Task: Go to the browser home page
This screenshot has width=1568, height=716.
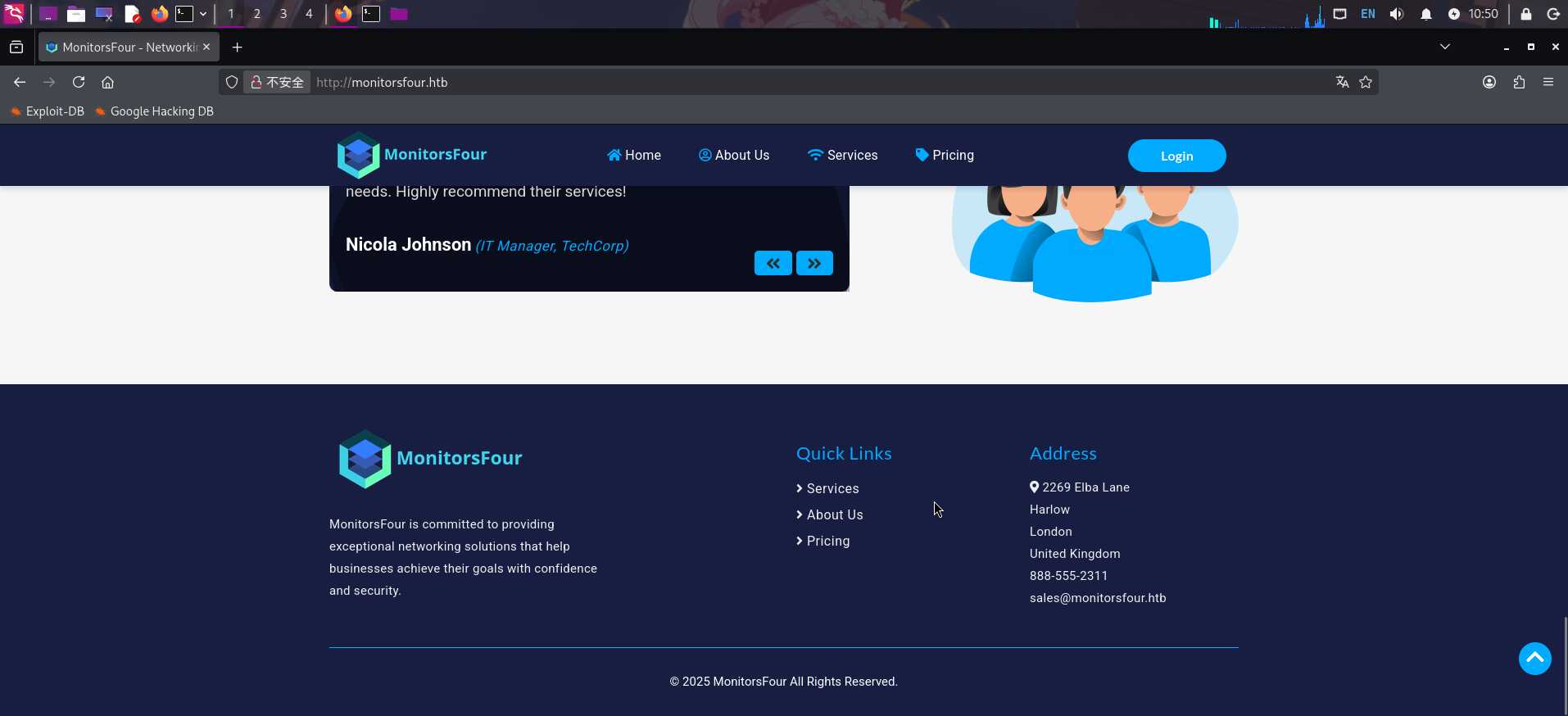Action: (x=107, y=82)
